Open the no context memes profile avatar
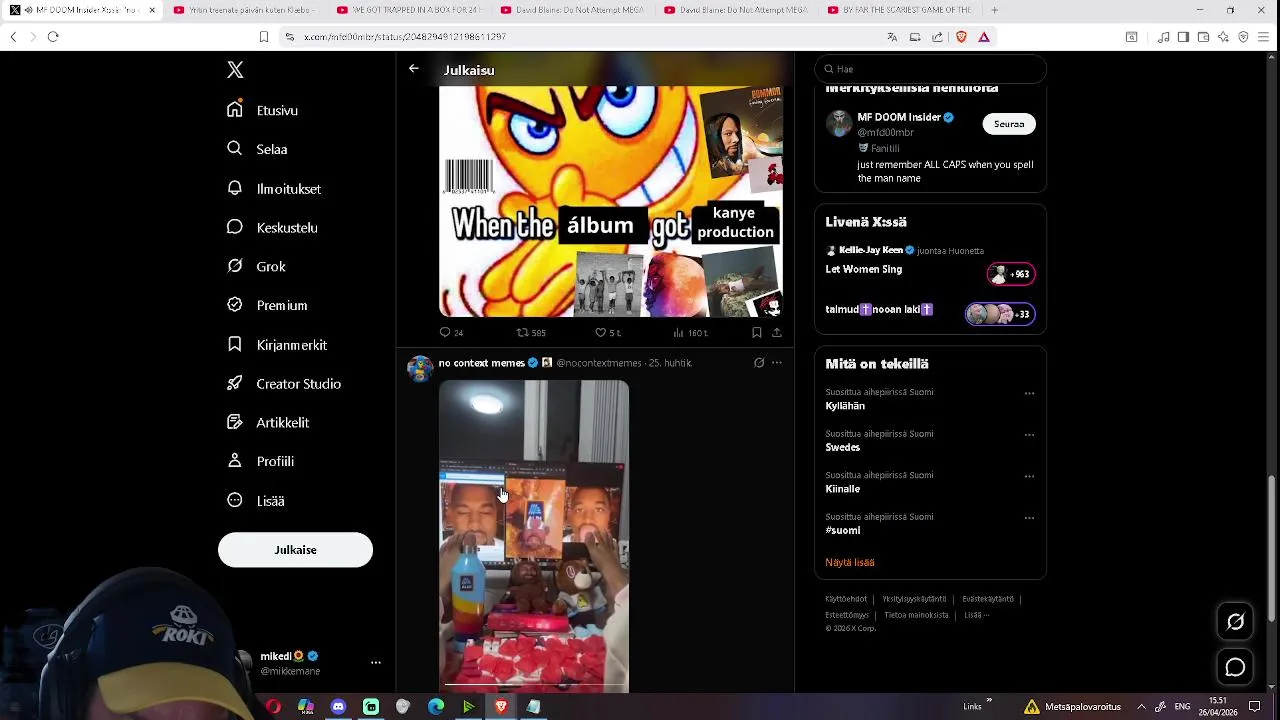The height and width of the screenshot is (720, 1280). click(x=420, y=369)
